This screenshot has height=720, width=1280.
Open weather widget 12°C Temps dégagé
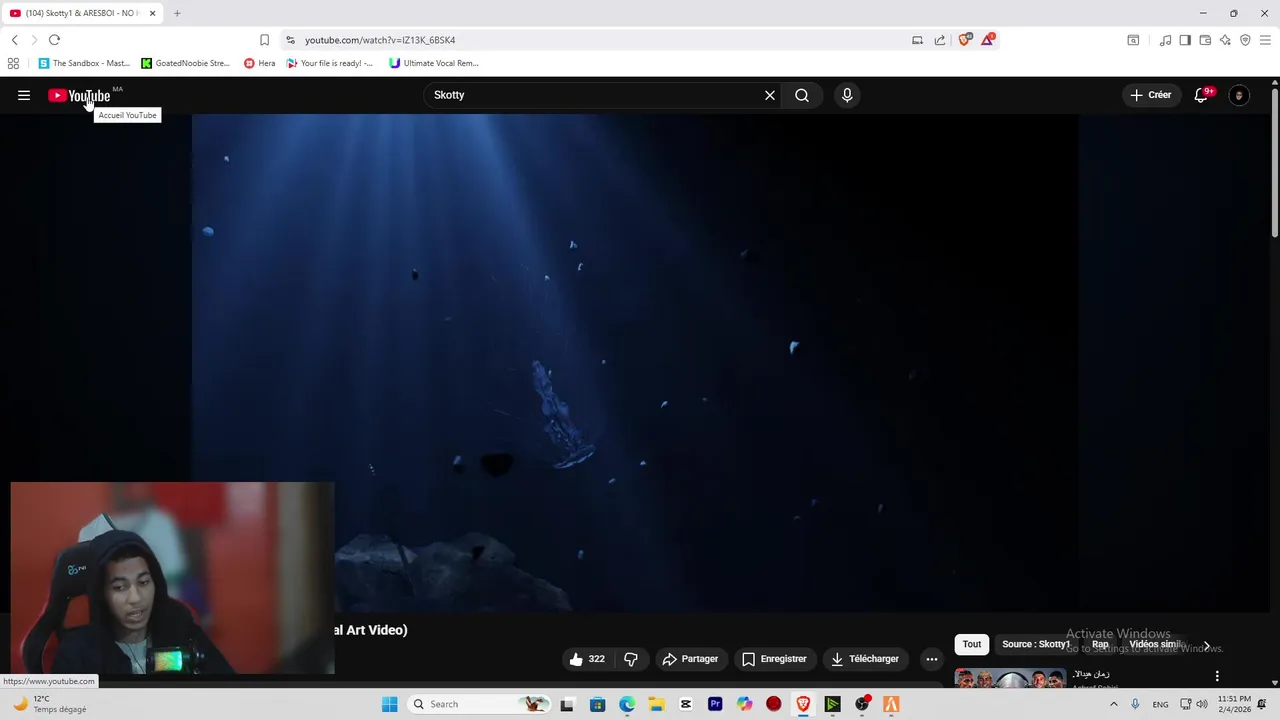[48, 704]
